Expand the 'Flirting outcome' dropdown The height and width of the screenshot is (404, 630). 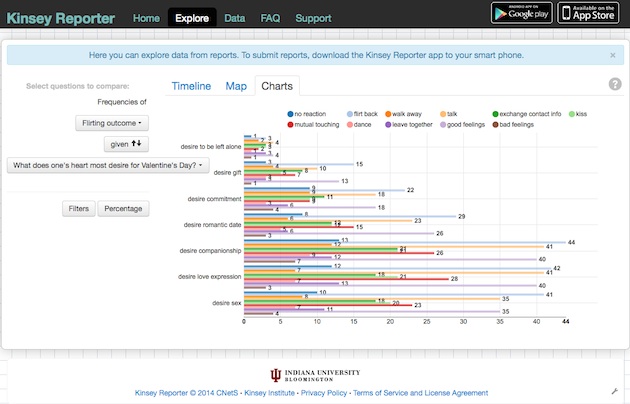pos(112,122)
